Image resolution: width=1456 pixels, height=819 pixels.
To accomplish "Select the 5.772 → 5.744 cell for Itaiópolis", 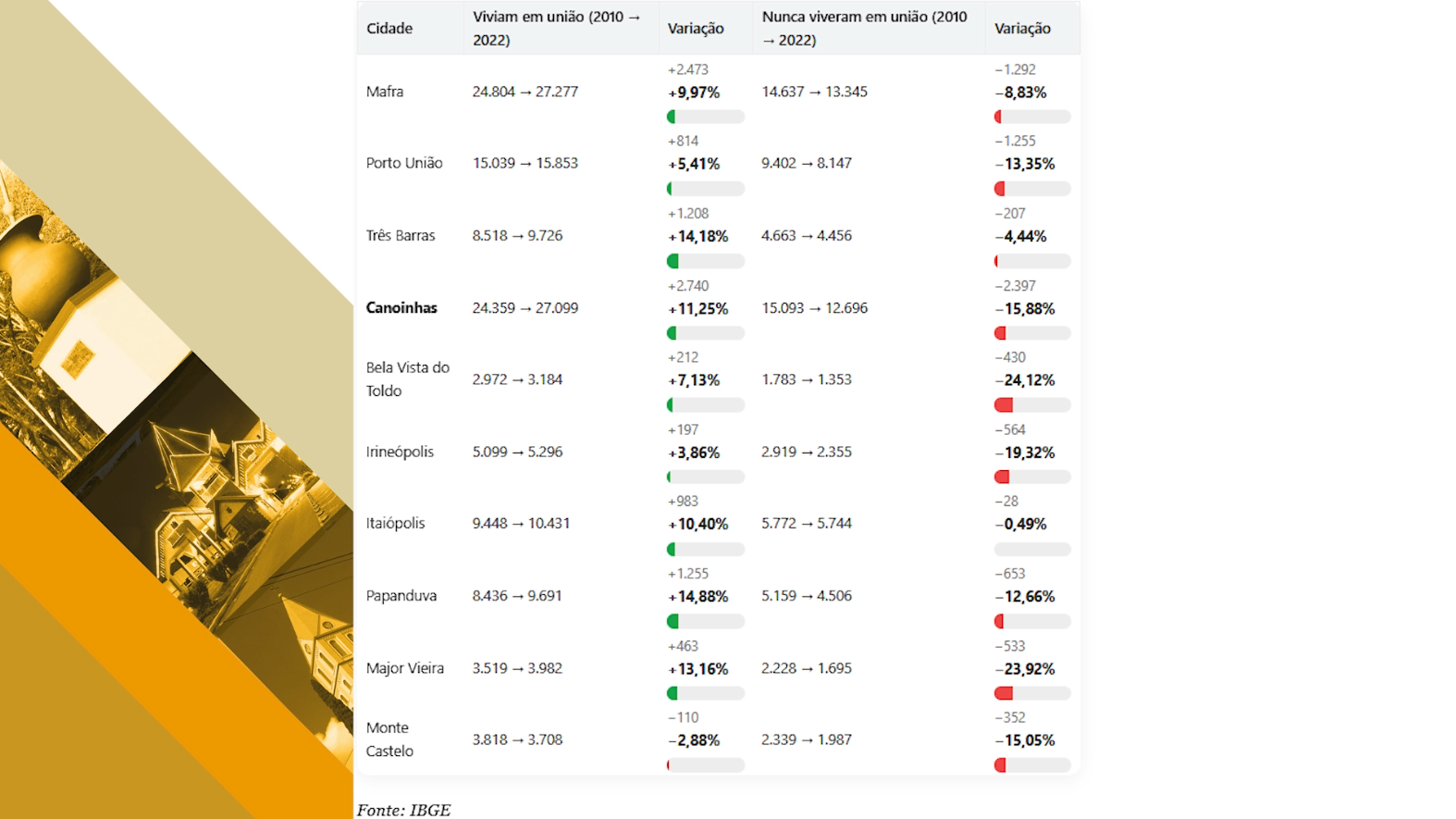I will 807,524.
